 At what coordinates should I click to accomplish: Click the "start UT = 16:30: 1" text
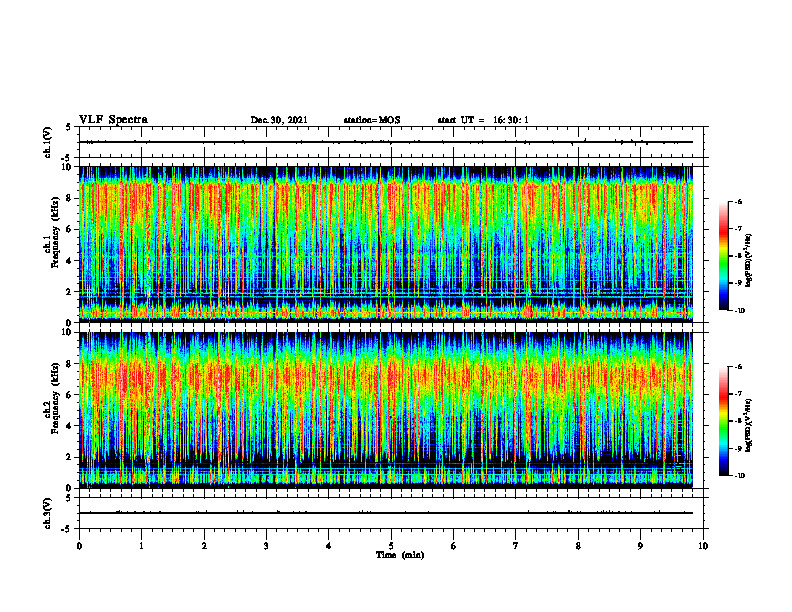[483, 120]
